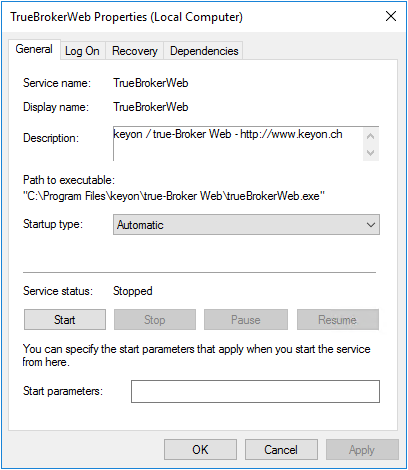Viewport: 408px width, 470px height.
Task: Open the Dependencies tab
Action: click(x=204, y=51)
